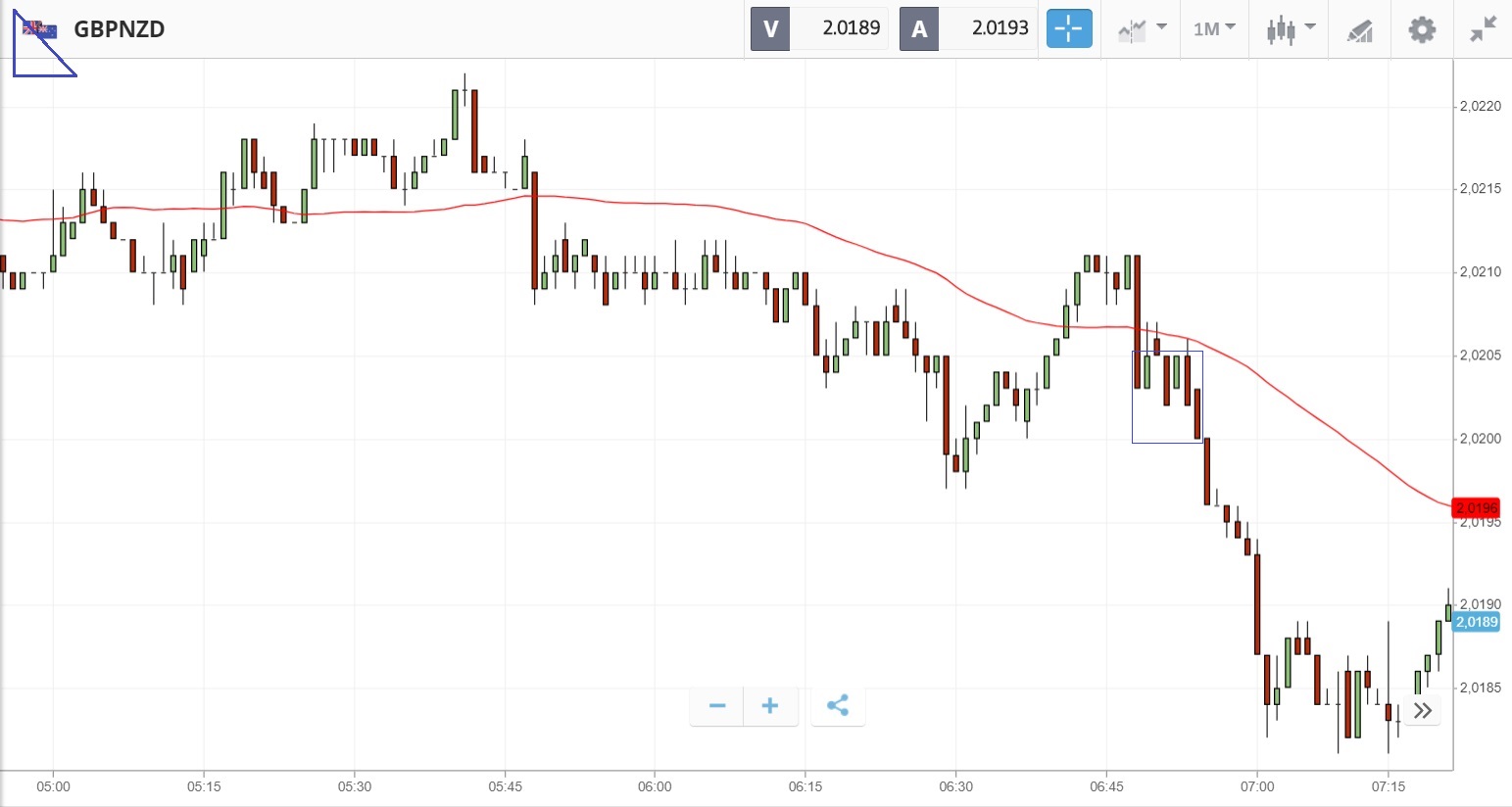Zoom in the chart with plus
Screen dimensions: 1512x807
tap(770, 706)
